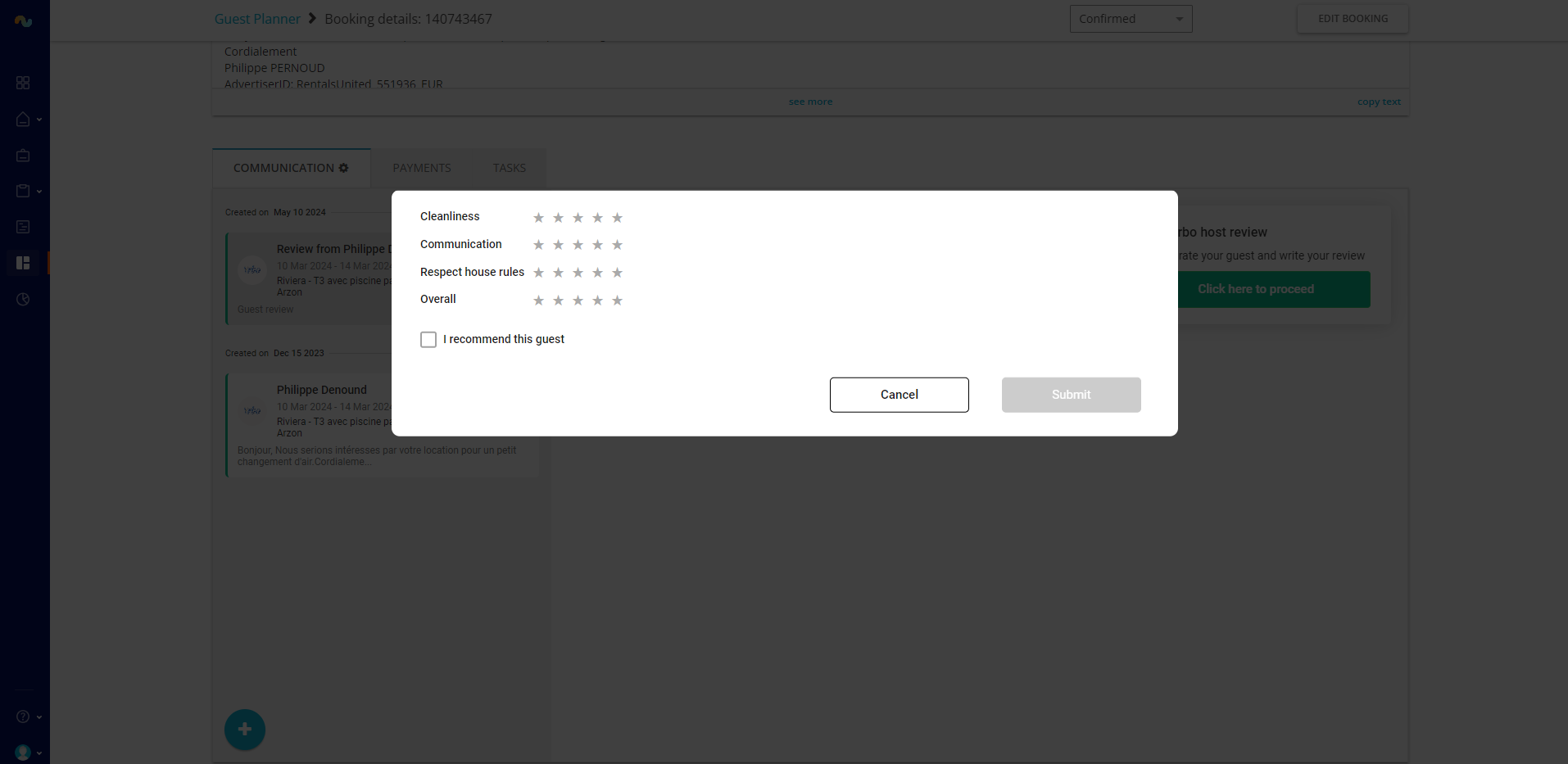Rate Cleanliness one star
The width and height of the screenshot is (1568, 764).
pyautogui.click(x=538, y=218)
